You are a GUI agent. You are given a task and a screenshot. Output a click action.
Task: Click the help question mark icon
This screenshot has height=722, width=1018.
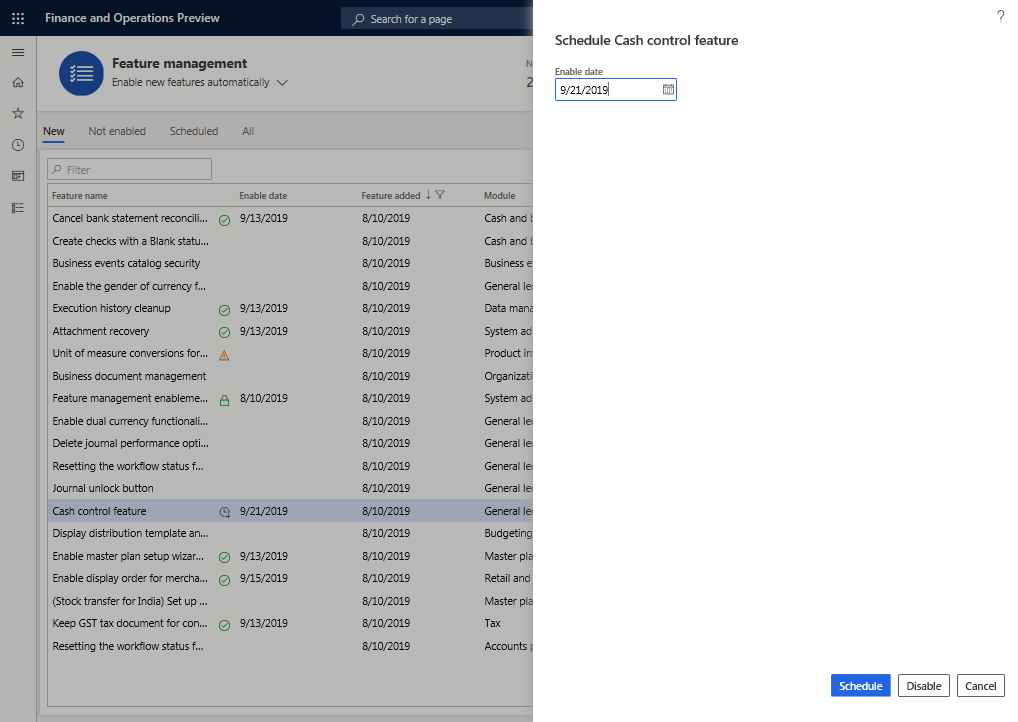1000,16
